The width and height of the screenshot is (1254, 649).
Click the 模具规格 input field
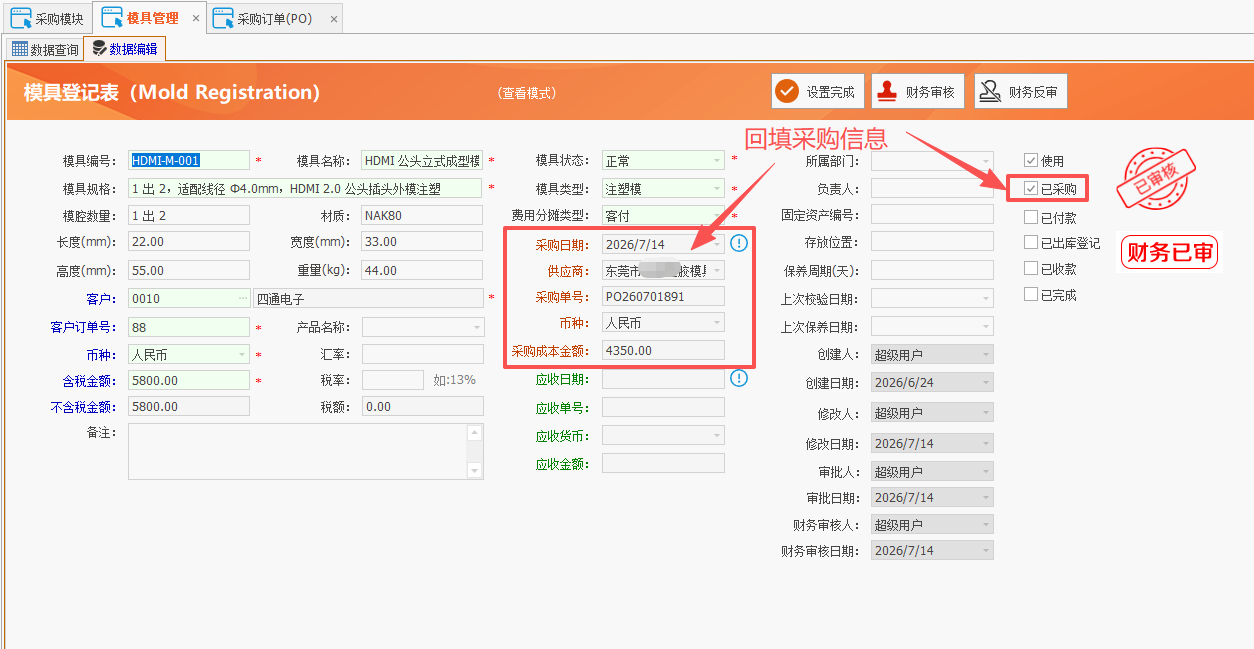click(x=306, y=188)
